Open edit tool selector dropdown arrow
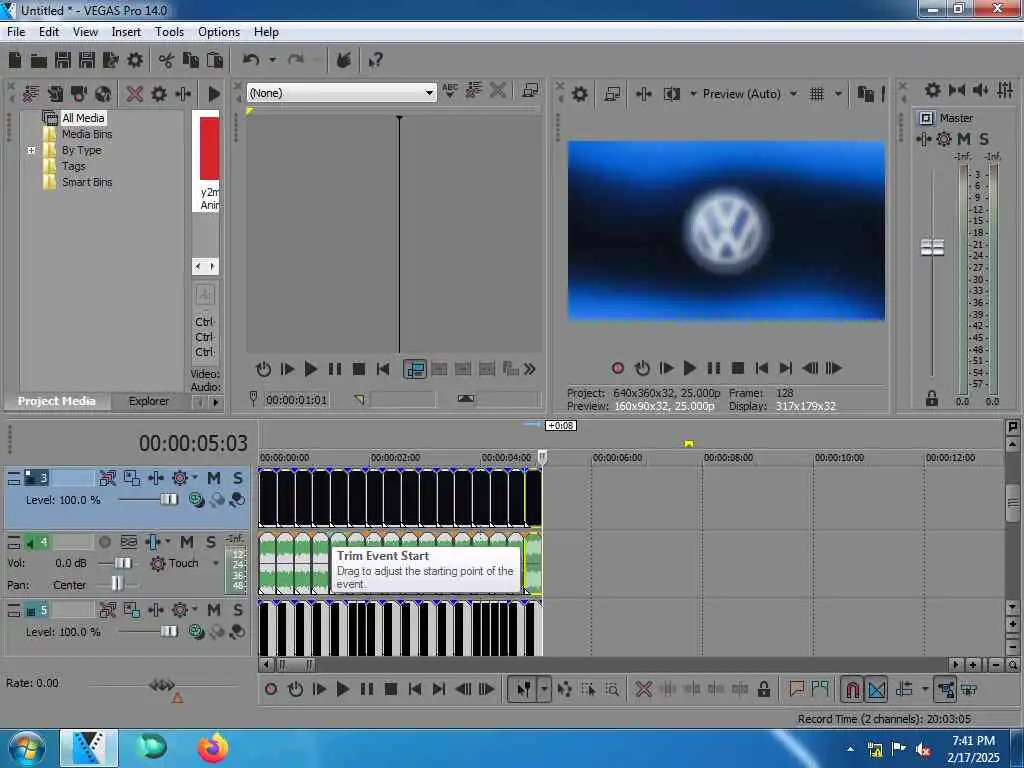This screenshot has height=768, width=1024. (x=544, y=689)
